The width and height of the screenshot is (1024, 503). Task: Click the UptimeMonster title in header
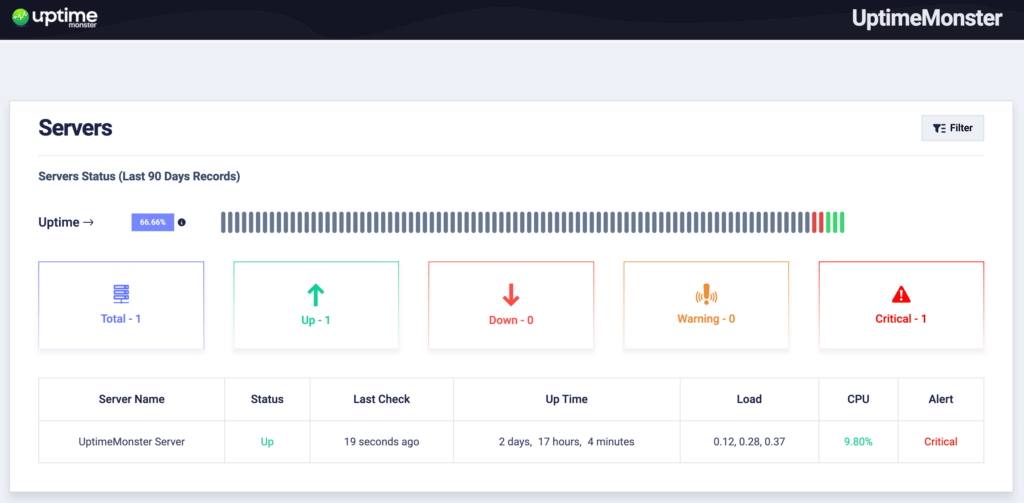[x=927, y=18]
